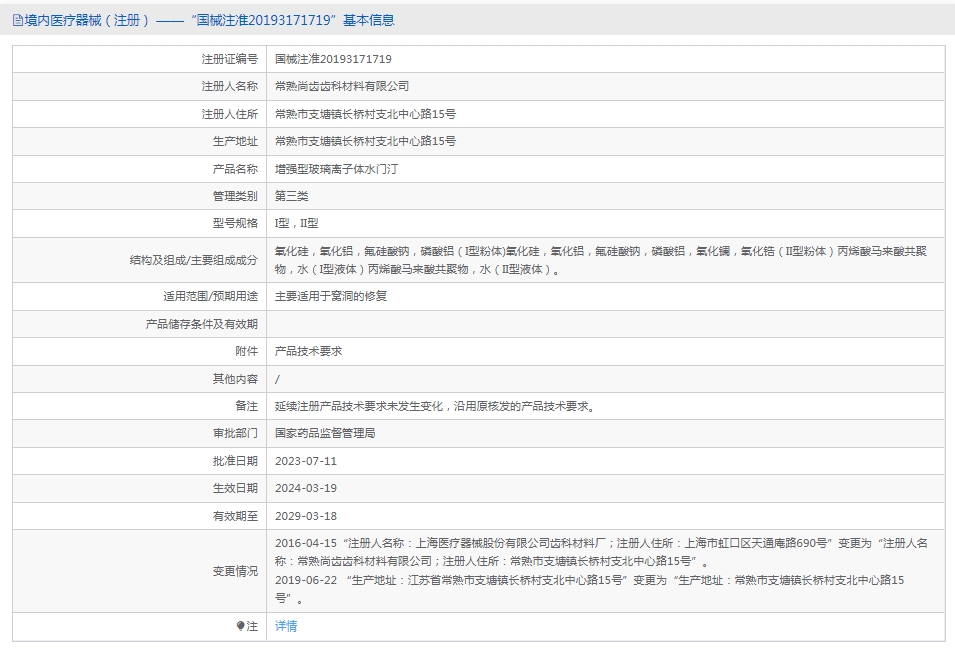Click the product name 增强型玻璃离子体水门汀
Image resolution: width=955 pixels, height=648 pixels.
336,169
